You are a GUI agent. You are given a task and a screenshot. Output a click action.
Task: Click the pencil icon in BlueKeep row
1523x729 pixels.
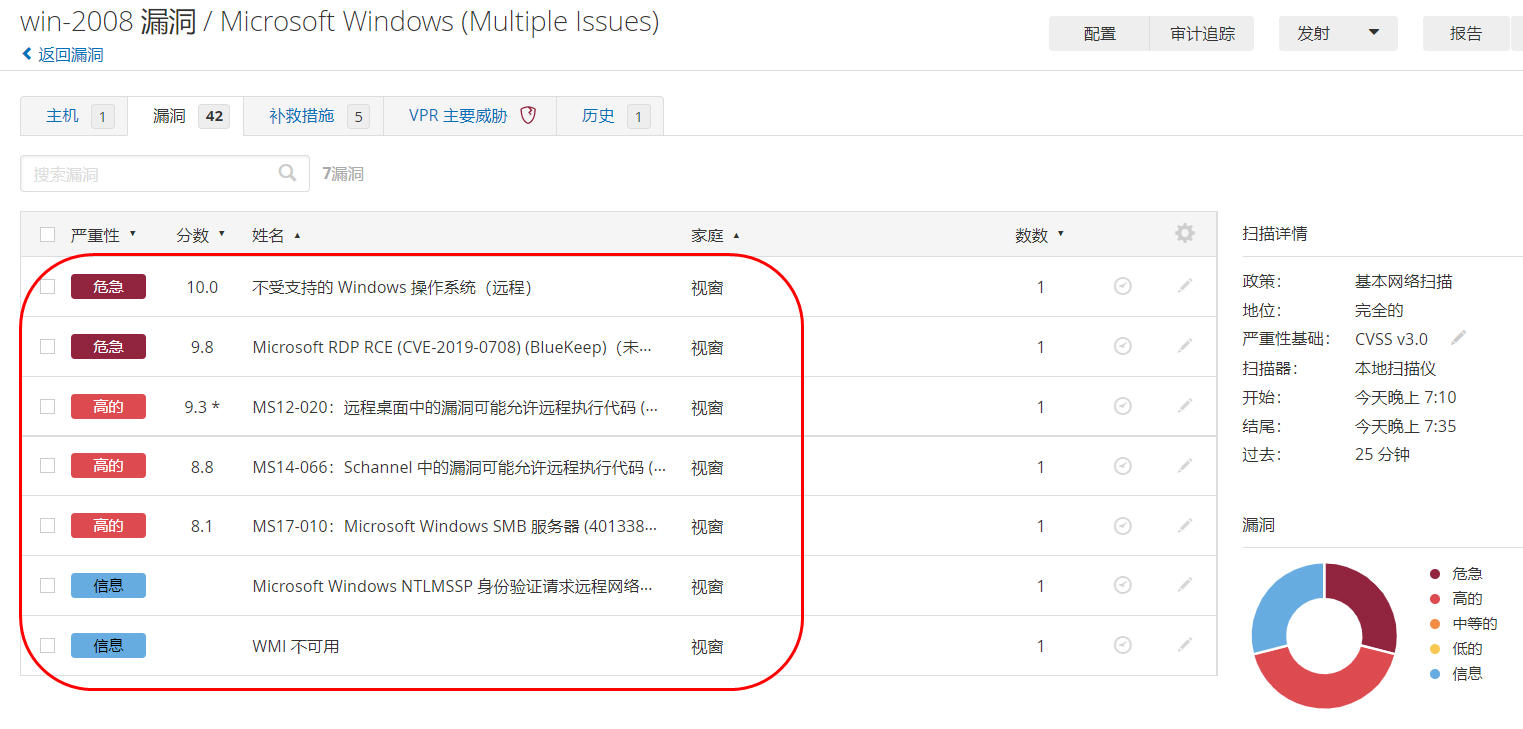(1185, 346)
